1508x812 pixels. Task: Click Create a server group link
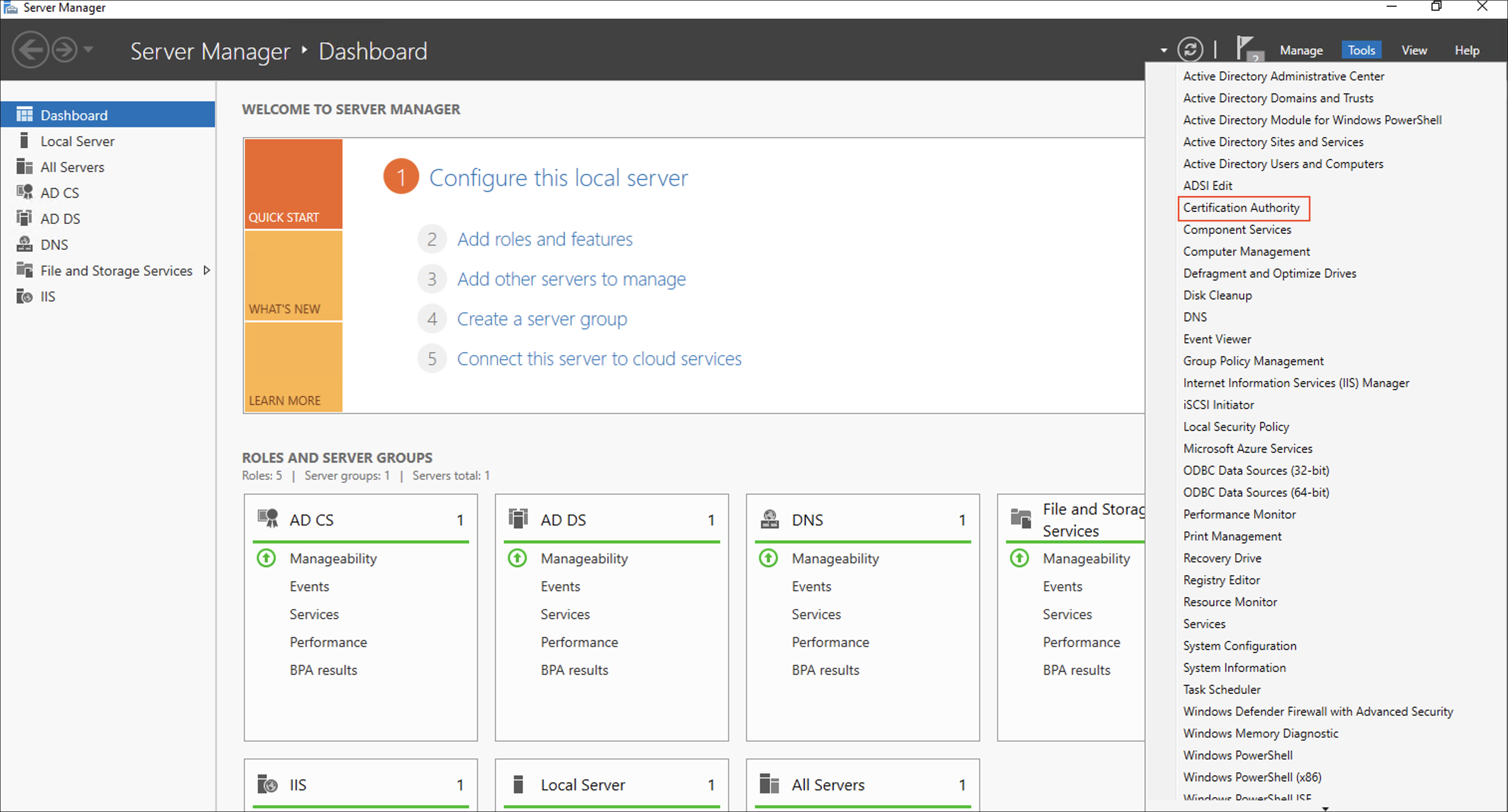[x=542, y=319]
